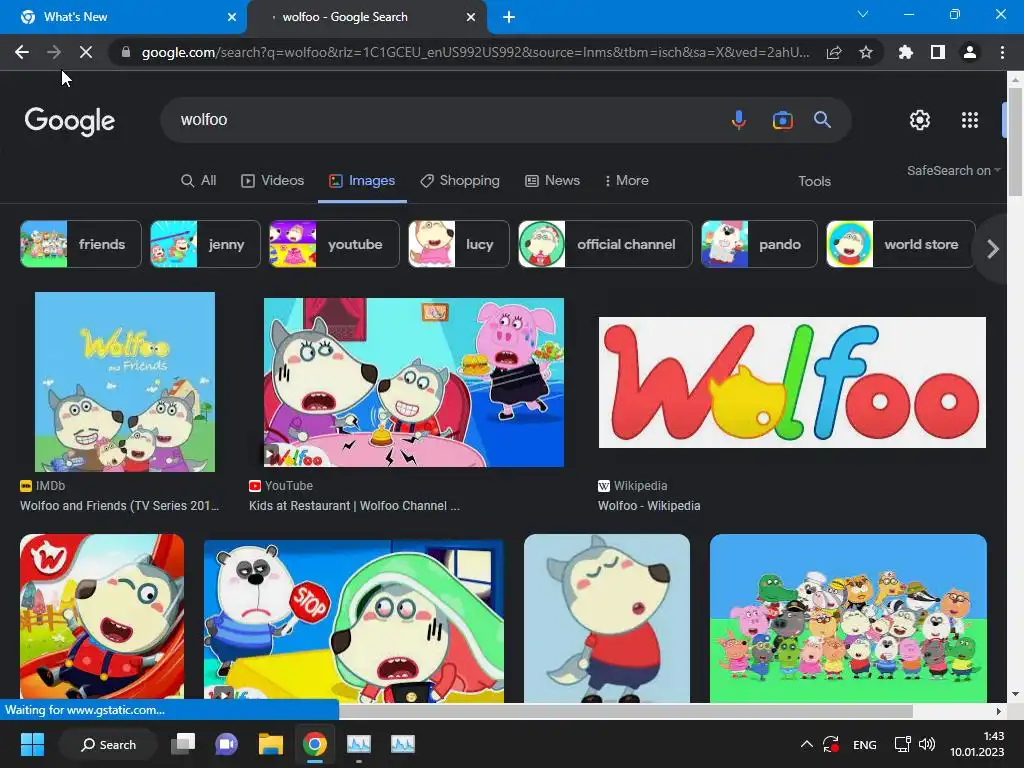Open the Chrome profile icon

coord(970,52)
